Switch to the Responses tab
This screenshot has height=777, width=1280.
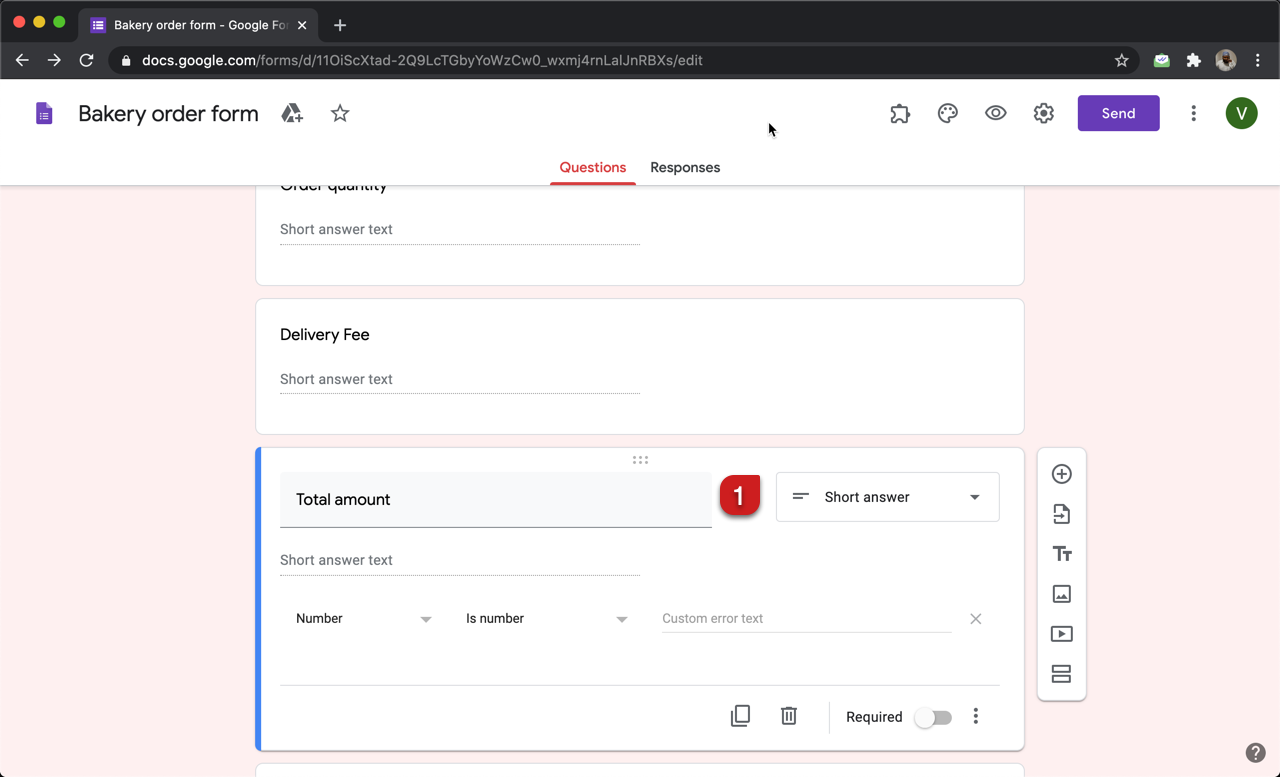click(685, 167)
